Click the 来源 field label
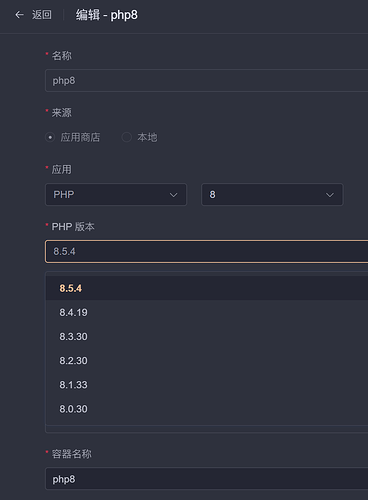The image size is (368, 500). click(x=62, y=113)
